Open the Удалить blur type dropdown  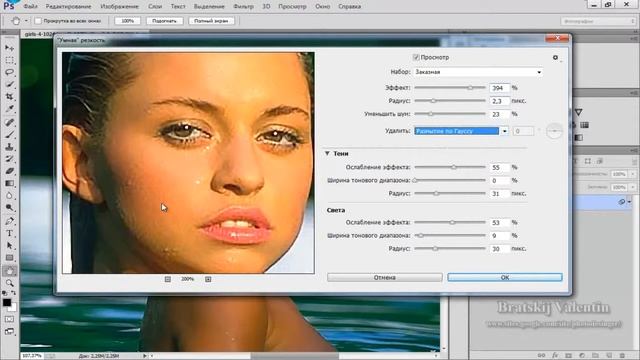click(x=504, y=131)
